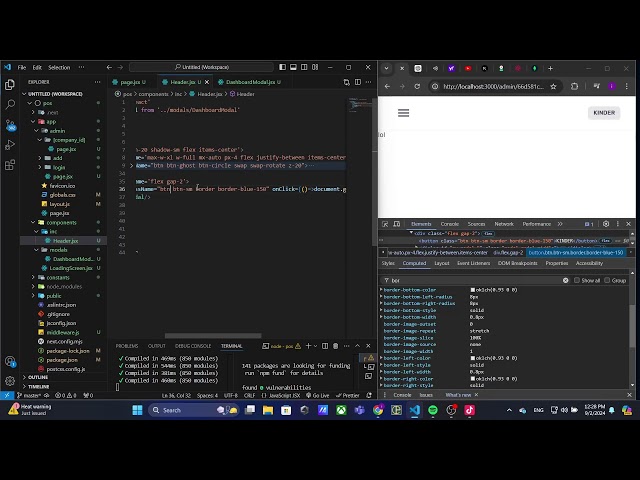640x480 pixels.
Task: Open the Selection menu in VS Code
Action: pyautogui.click(x=59, y=67)
